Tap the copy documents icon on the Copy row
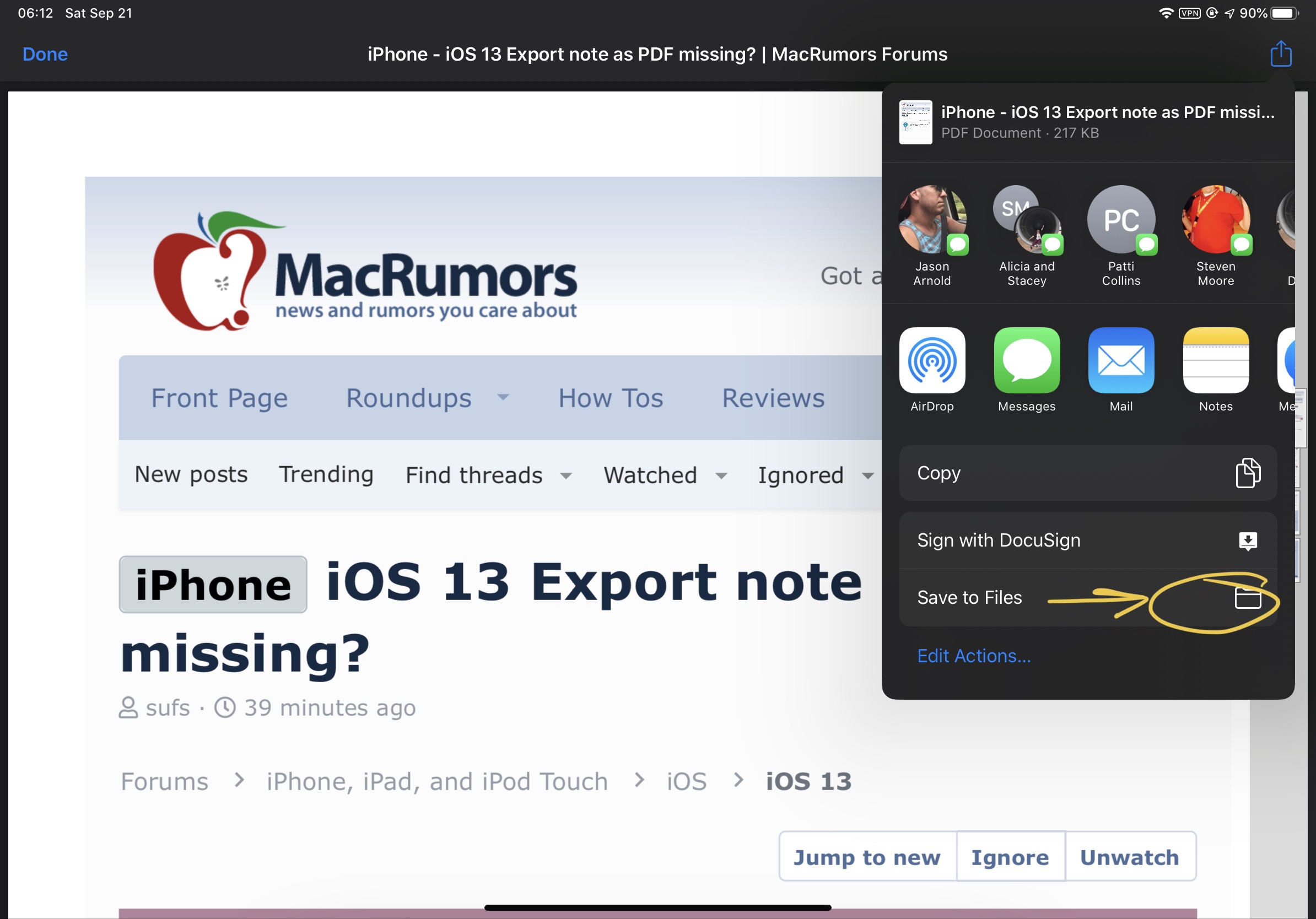The image size is (1316, 919). coord(1247,473)
